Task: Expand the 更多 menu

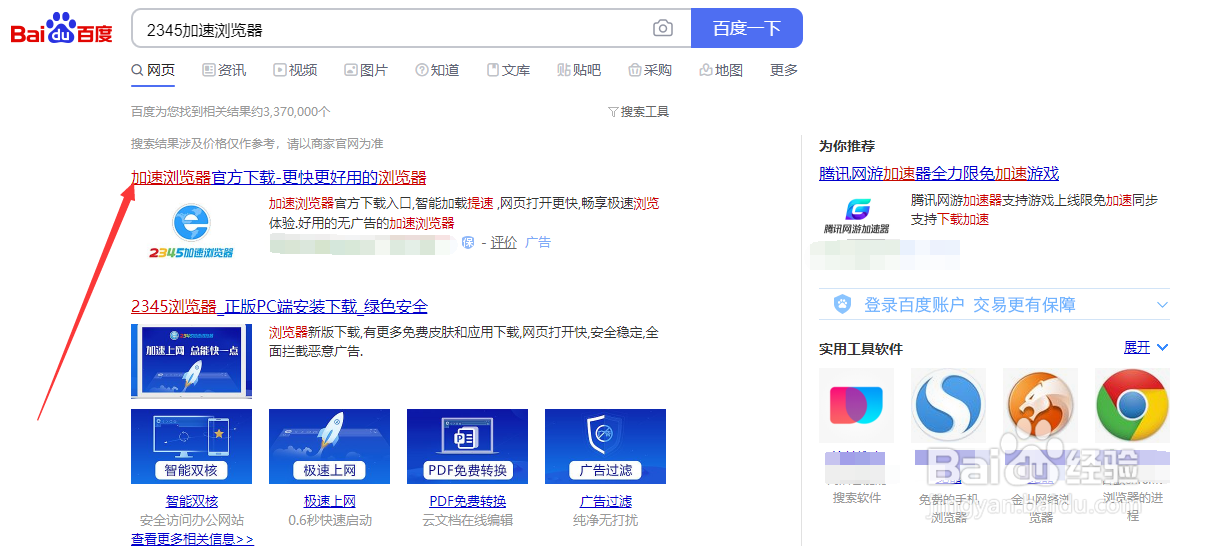Action: coord(784,70)
